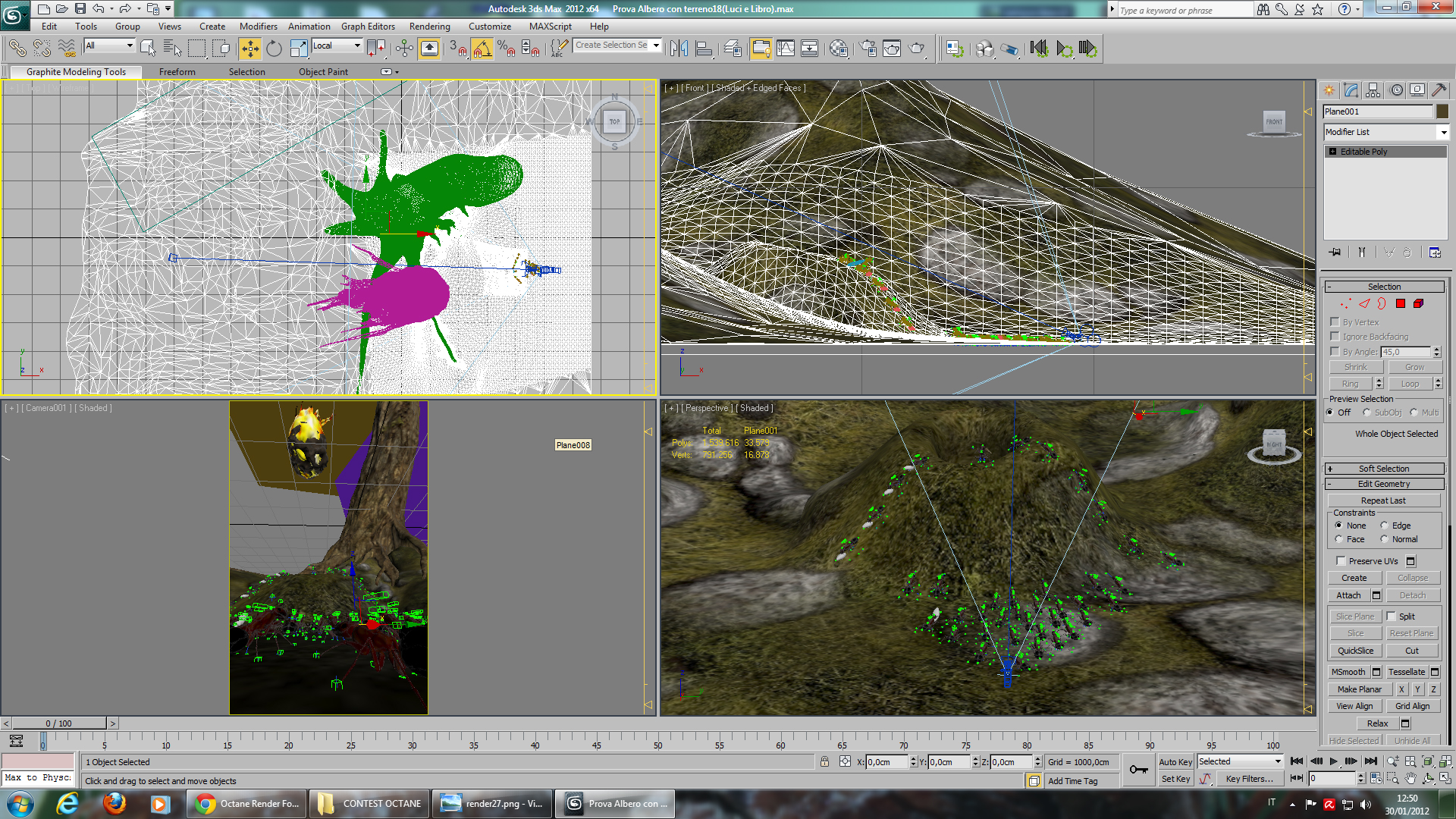Toggle Angle Snap in toolbar

tap(482, 49)
